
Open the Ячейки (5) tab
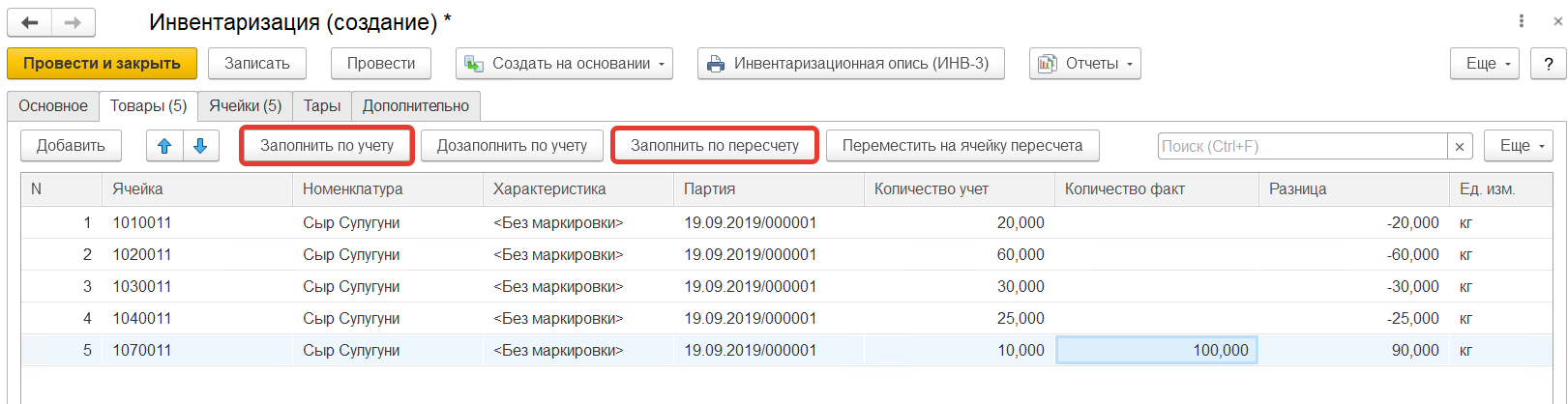coord(245,106)
